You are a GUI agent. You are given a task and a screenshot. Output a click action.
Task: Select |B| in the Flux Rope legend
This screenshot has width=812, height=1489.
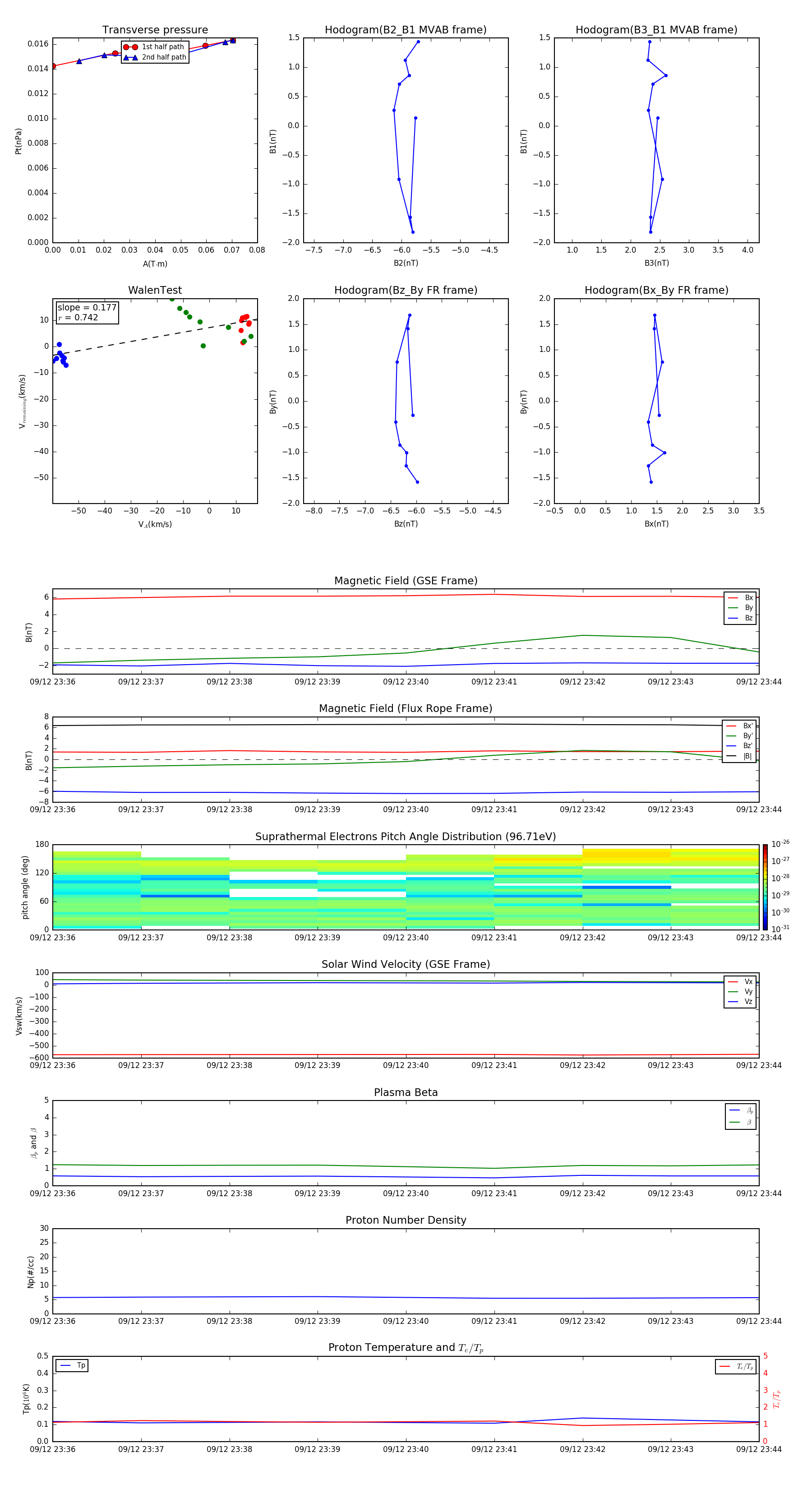click(740, 756)
